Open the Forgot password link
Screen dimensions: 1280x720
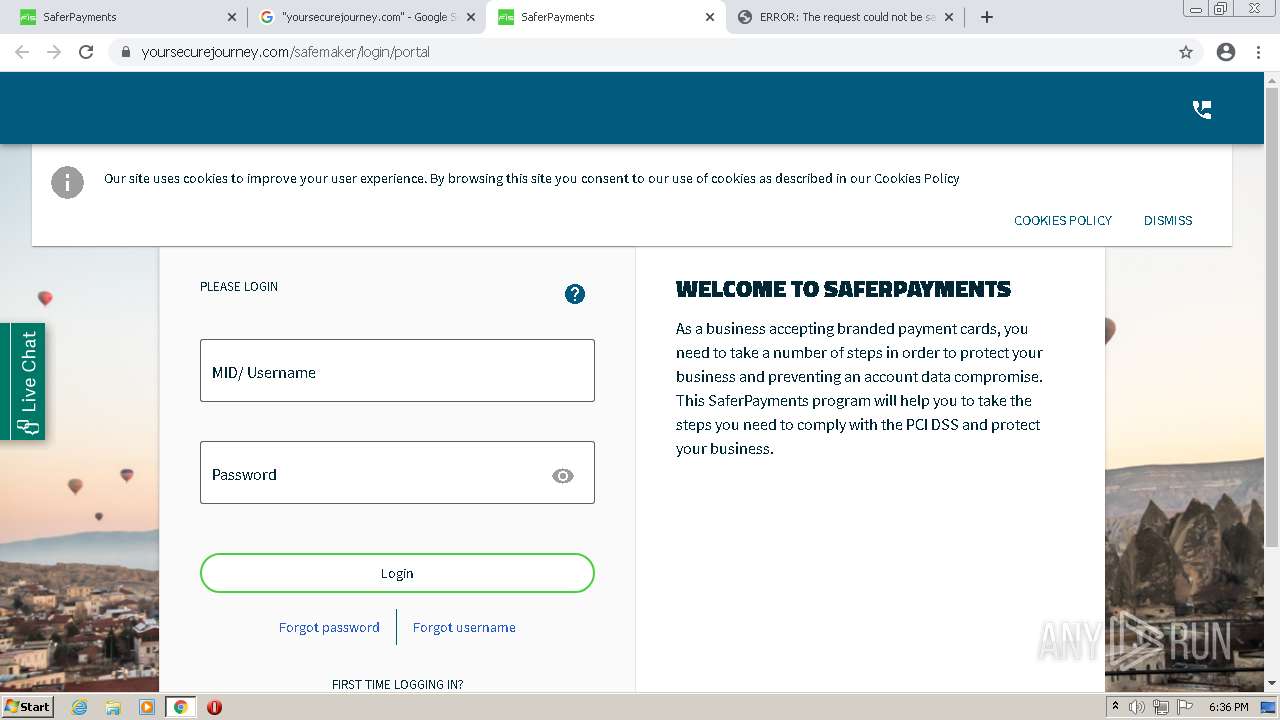coord(329,628)
